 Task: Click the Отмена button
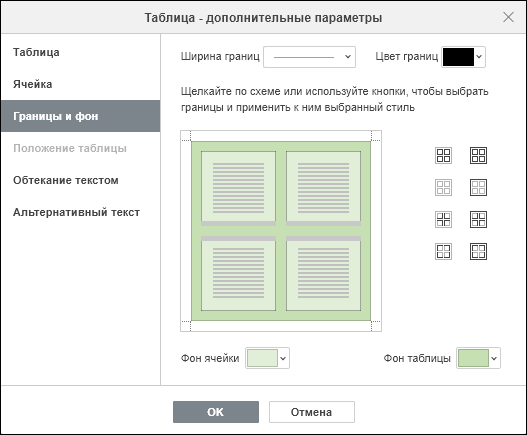pyautogui.click(x=312, y=412)
